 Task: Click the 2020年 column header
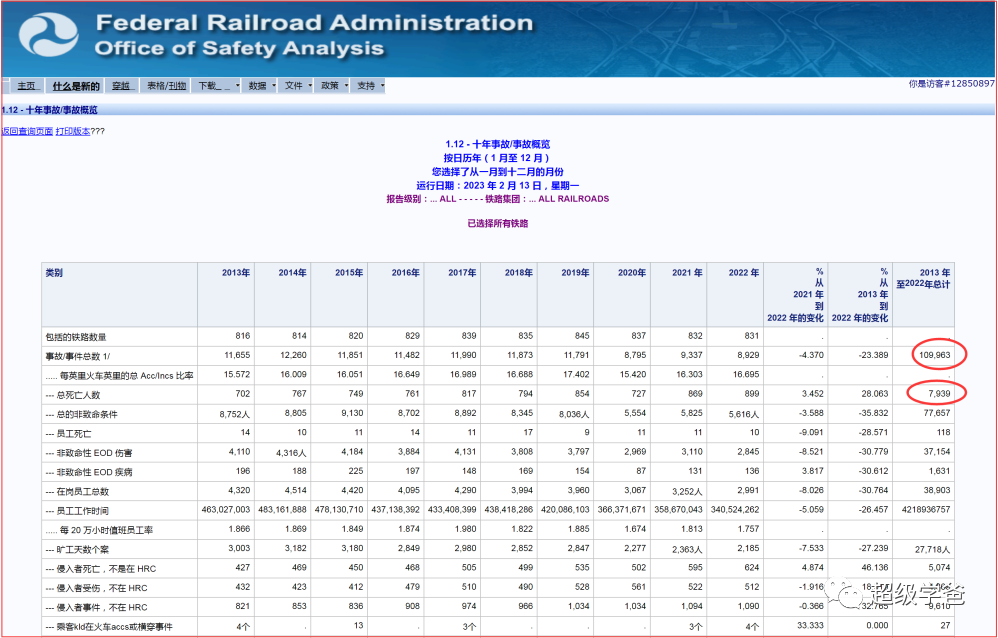pos(632,273)
